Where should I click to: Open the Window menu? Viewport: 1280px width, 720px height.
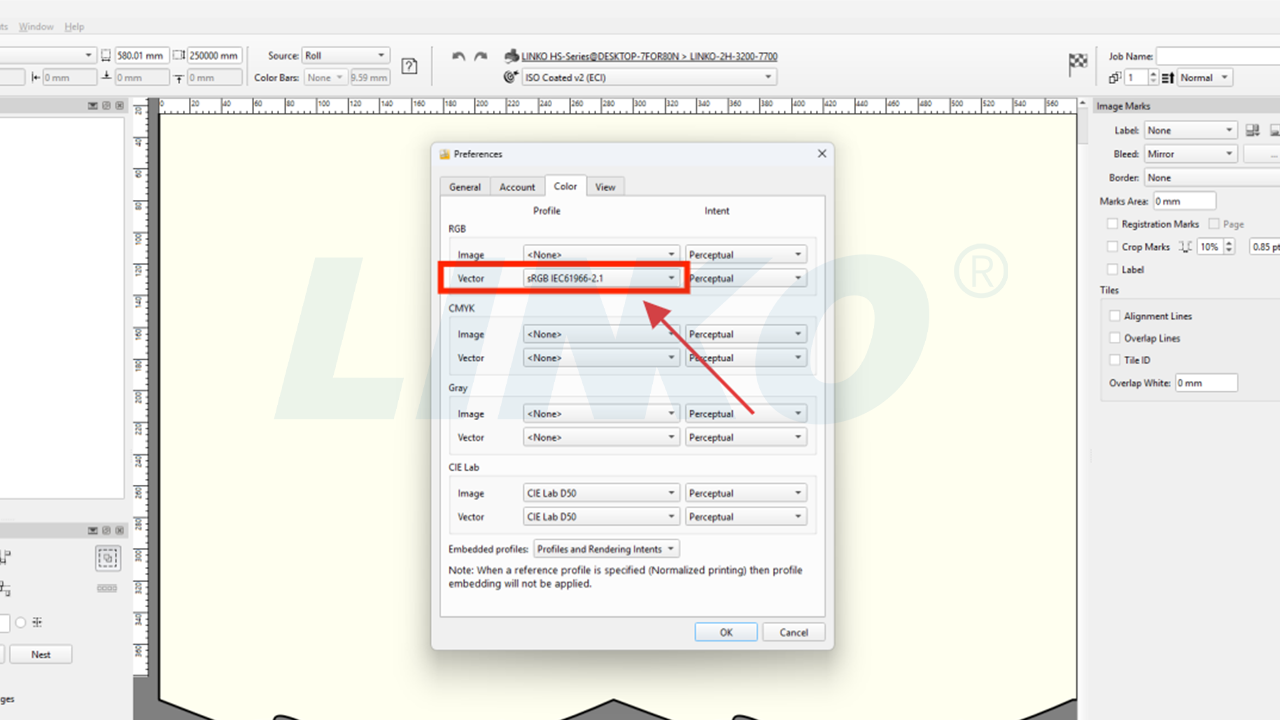coord(37,26)
